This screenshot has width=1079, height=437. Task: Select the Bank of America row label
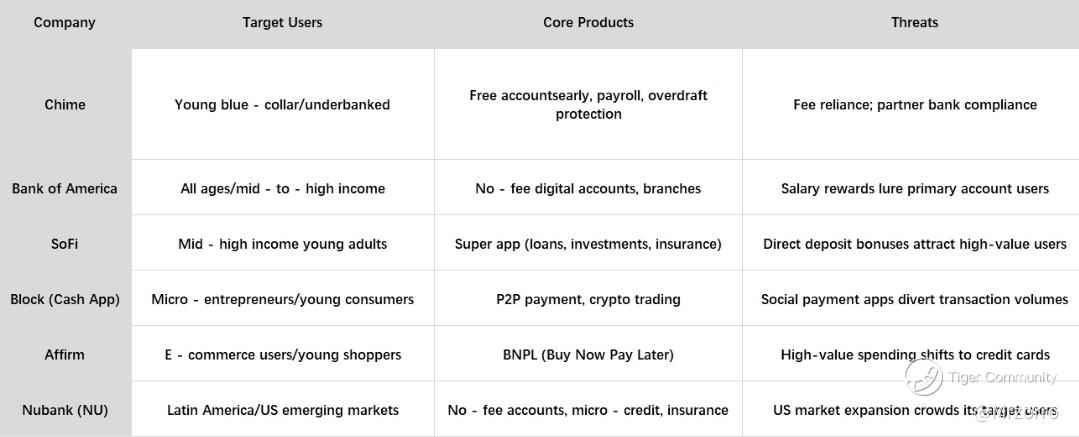pos(65,189)
